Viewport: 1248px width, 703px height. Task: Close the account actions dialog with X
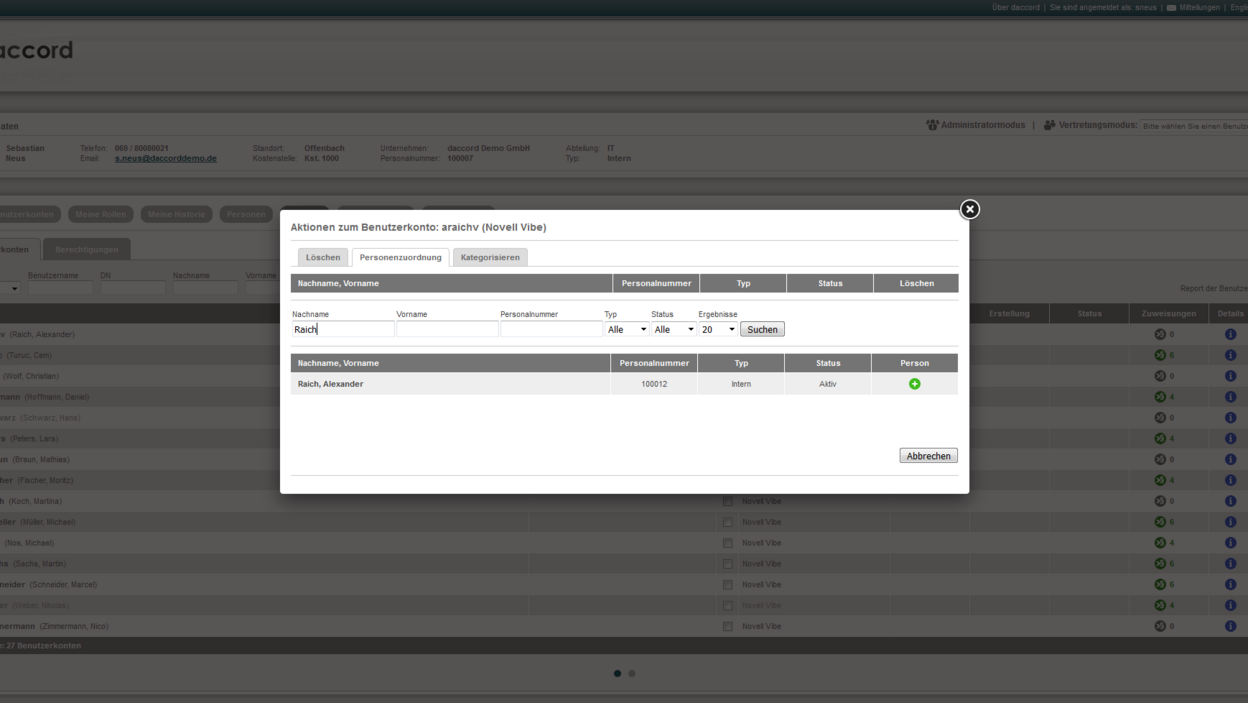pyautogui.click(x=969, y=209)
